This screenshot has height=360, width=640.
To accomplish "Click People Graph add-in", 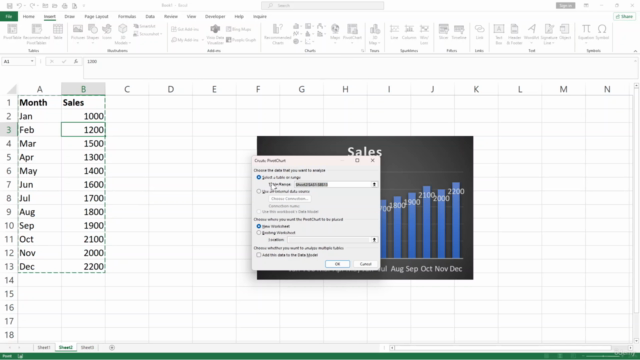I will (x=241, y=40).
